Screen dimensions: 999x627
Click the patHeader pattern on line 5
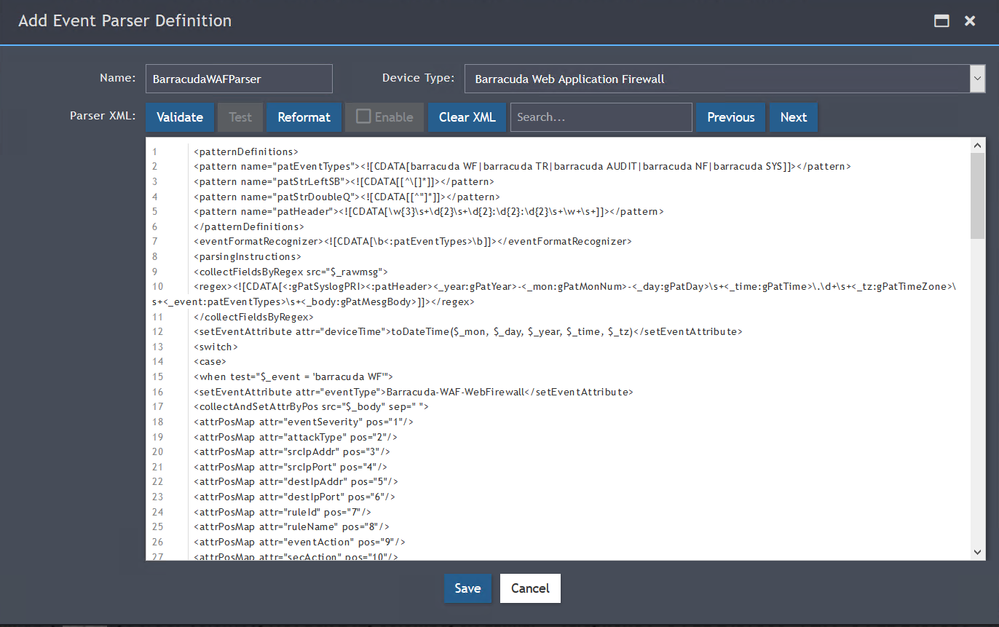click(428, 212)
